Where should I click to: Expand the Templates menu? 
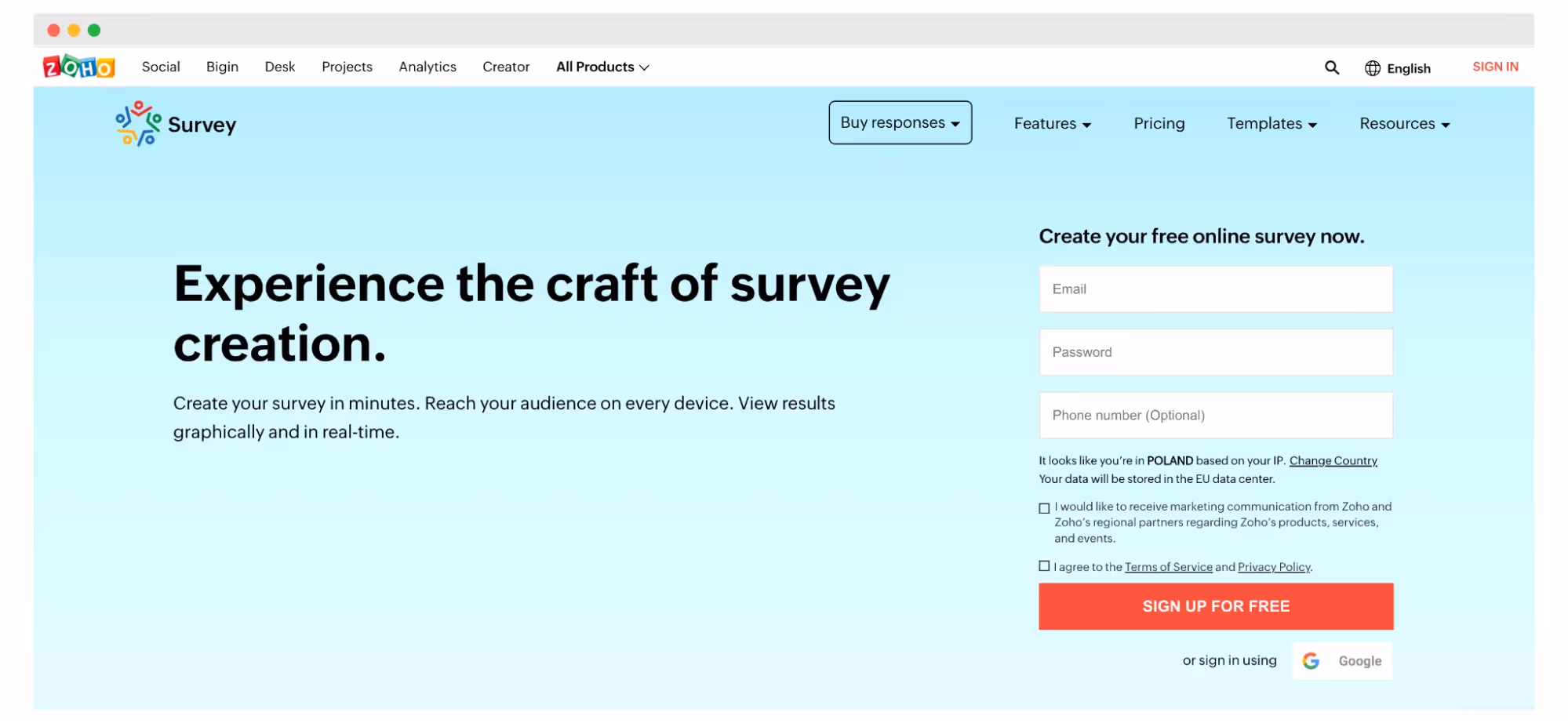point(1272,124)
